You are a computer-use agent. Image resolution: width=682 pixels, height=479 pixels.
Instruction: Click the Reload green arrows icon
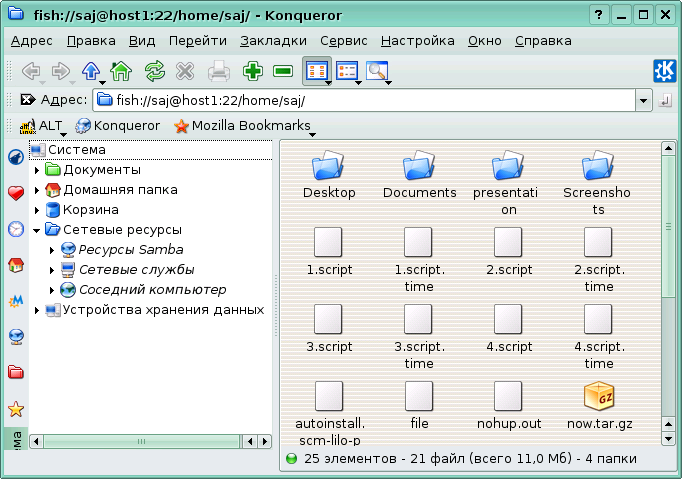(x=154, y=71)
